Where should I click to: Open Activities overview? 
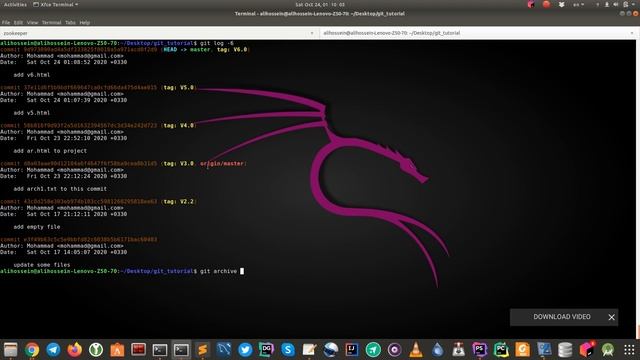pos(15,4)
